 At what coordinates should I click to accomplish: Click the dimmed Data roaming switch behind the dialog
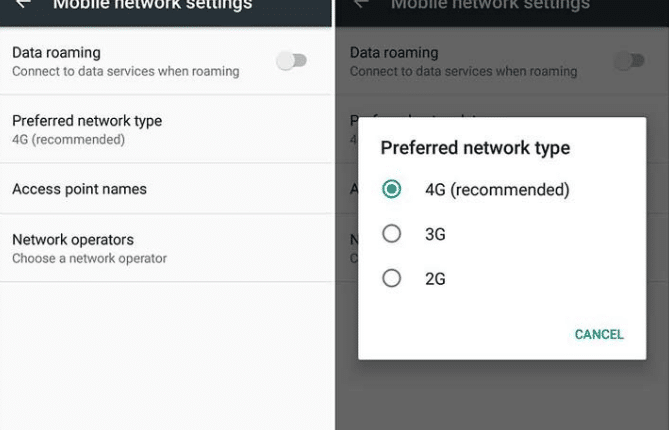click(x=629, y=61)
